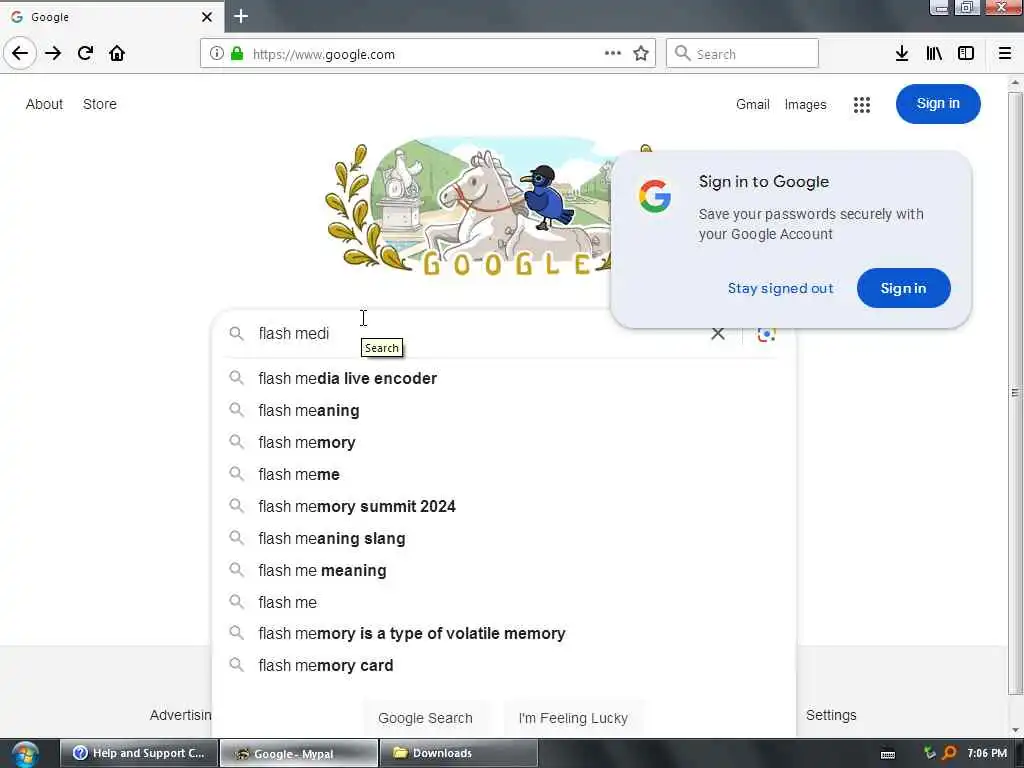The height and width of the screenshot is (768, 1024).
Task: Open the Store link
Action: pos(100,104)
